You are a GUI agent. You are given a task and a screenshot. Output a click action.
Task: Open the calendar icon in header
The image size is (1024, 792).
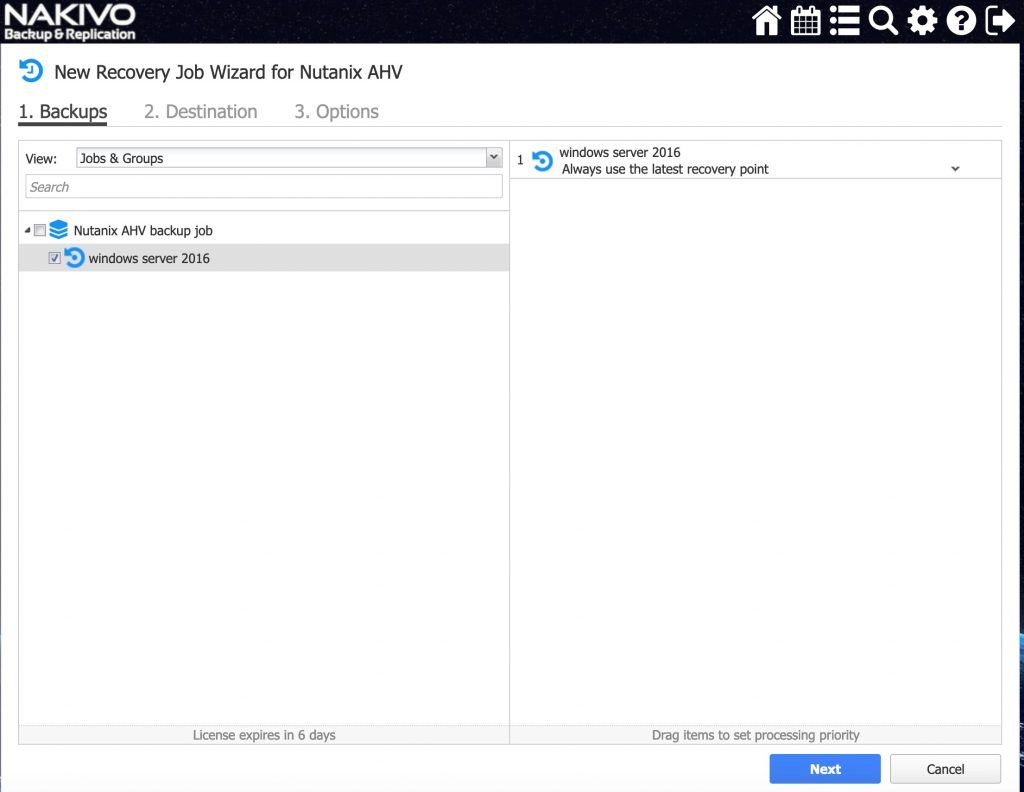coord(805,21)
